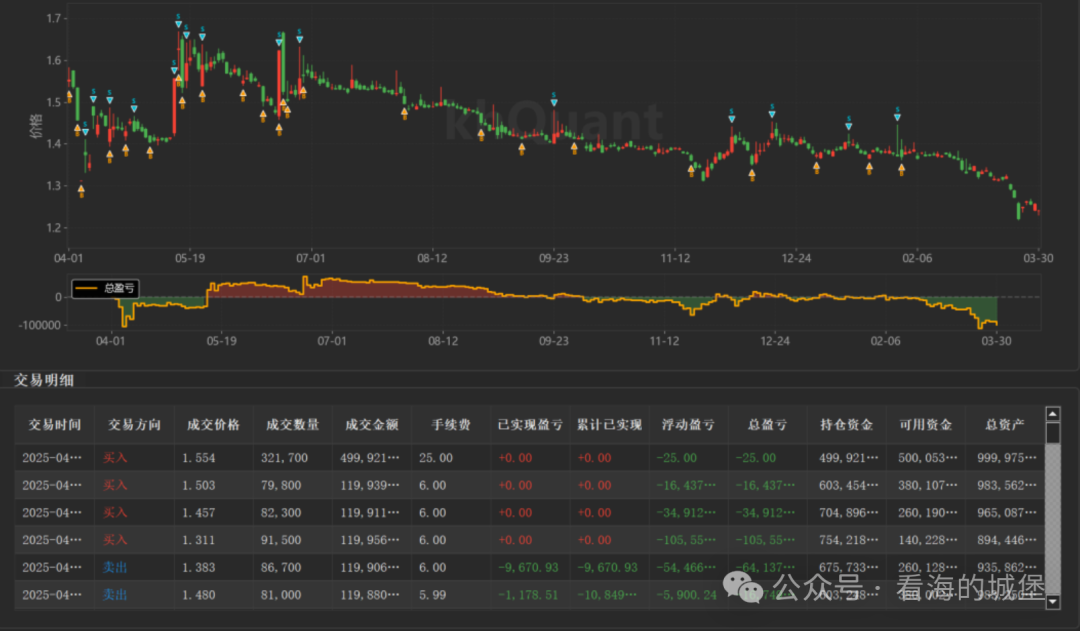This screenshot has width=1080, height=631.
Task: Select the 浮动盈亏 column header
Action: pos(688,425)
